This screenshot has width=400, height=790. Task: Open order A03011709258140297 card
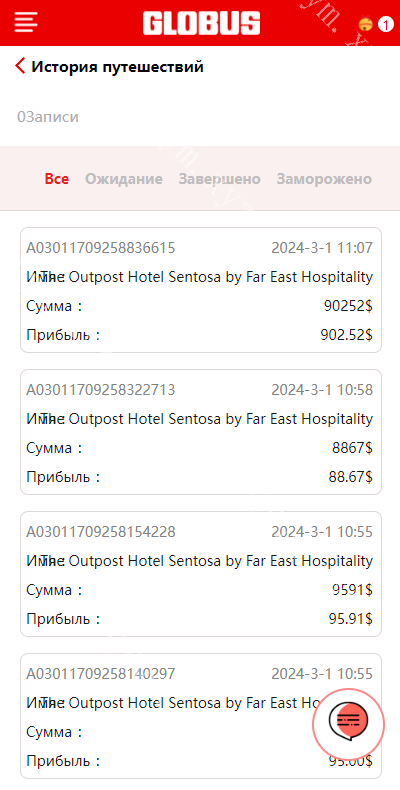201,716
